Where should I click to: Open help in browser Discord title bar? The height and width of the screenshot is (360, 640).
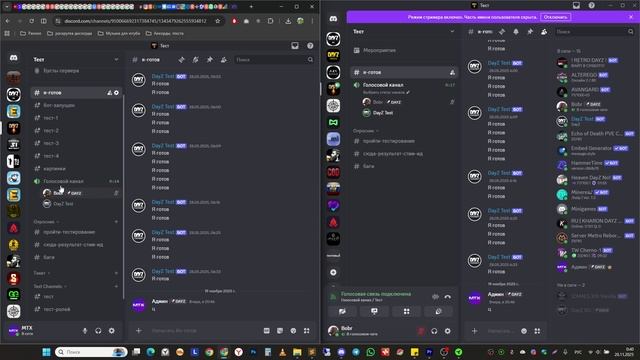(x=310, y=46)
